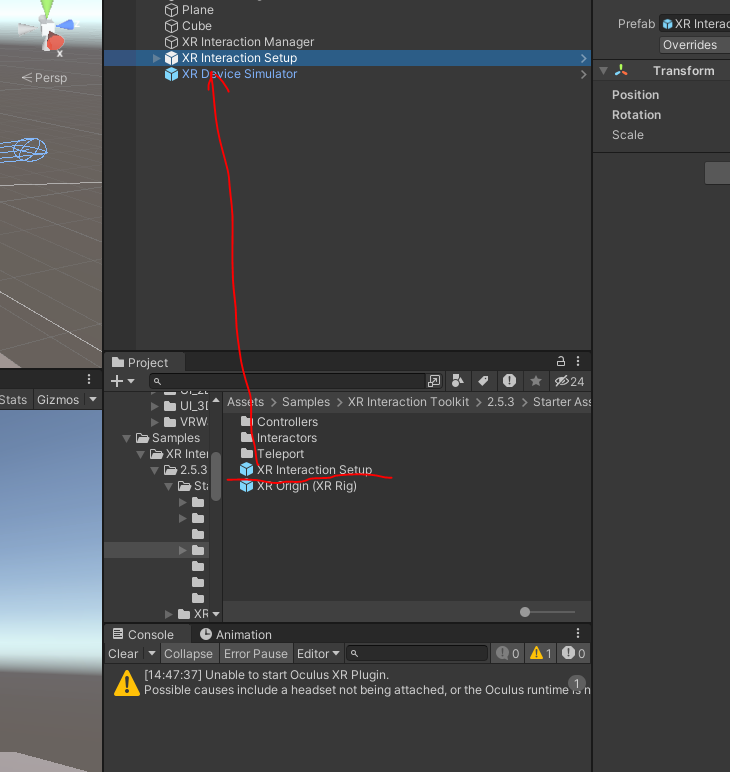This screenshot has width=730, height=772.
Task: Select the Cube object in Hierarchy
Action: (x=197, y=26)
